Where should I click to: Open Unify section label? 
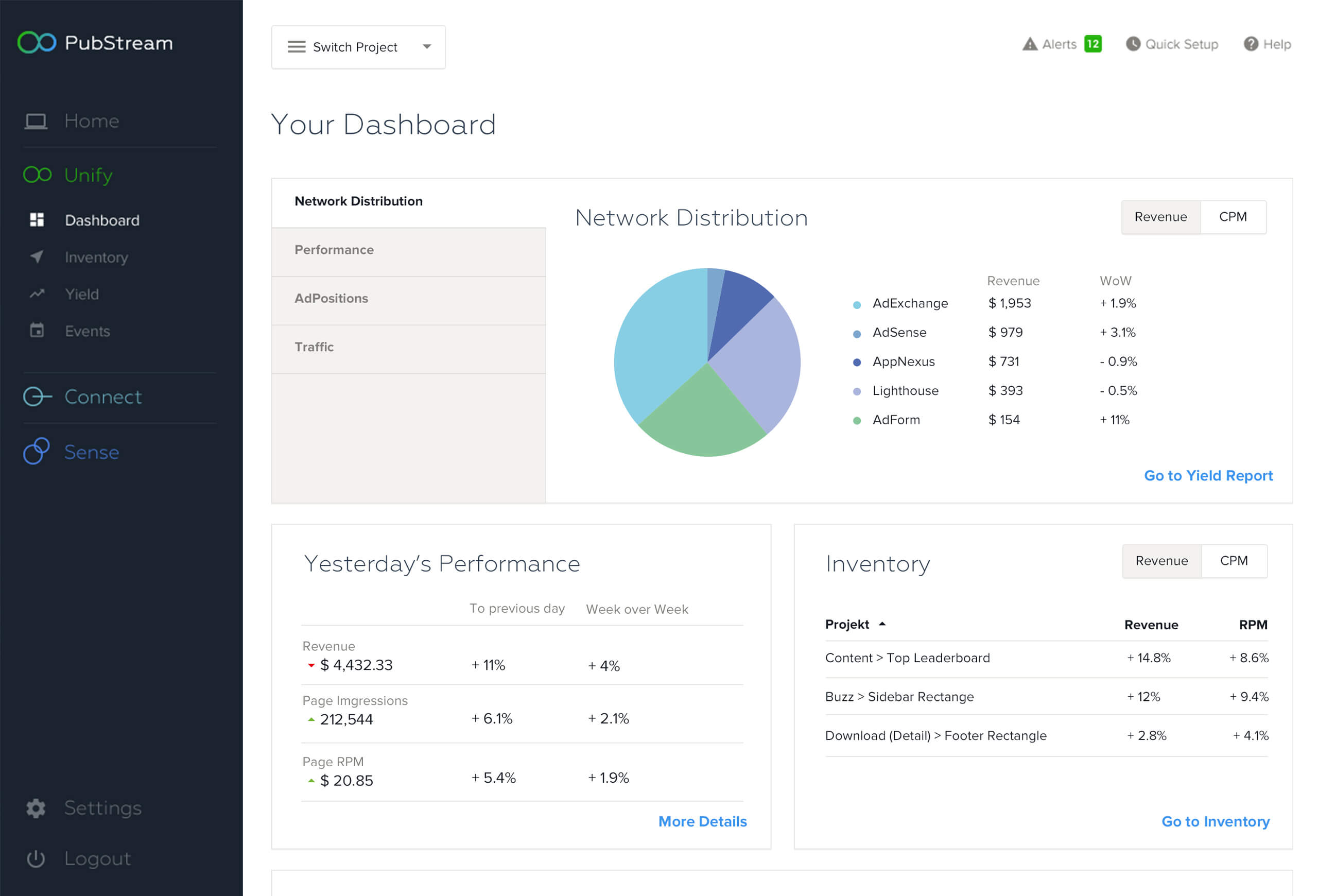(x=89, y=175)
